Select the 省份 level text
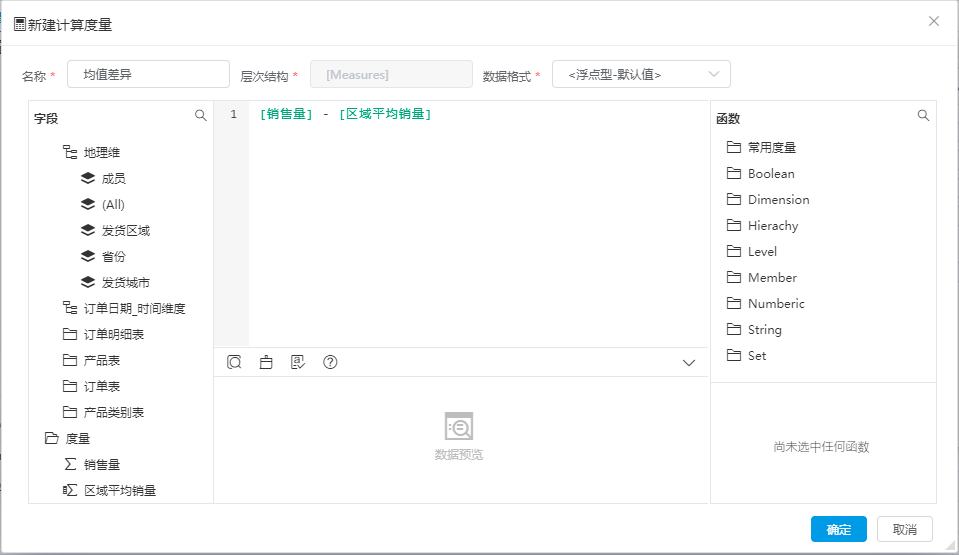This screenshot has width=959, height=555. pyautogui.click(x=114, y=256)
